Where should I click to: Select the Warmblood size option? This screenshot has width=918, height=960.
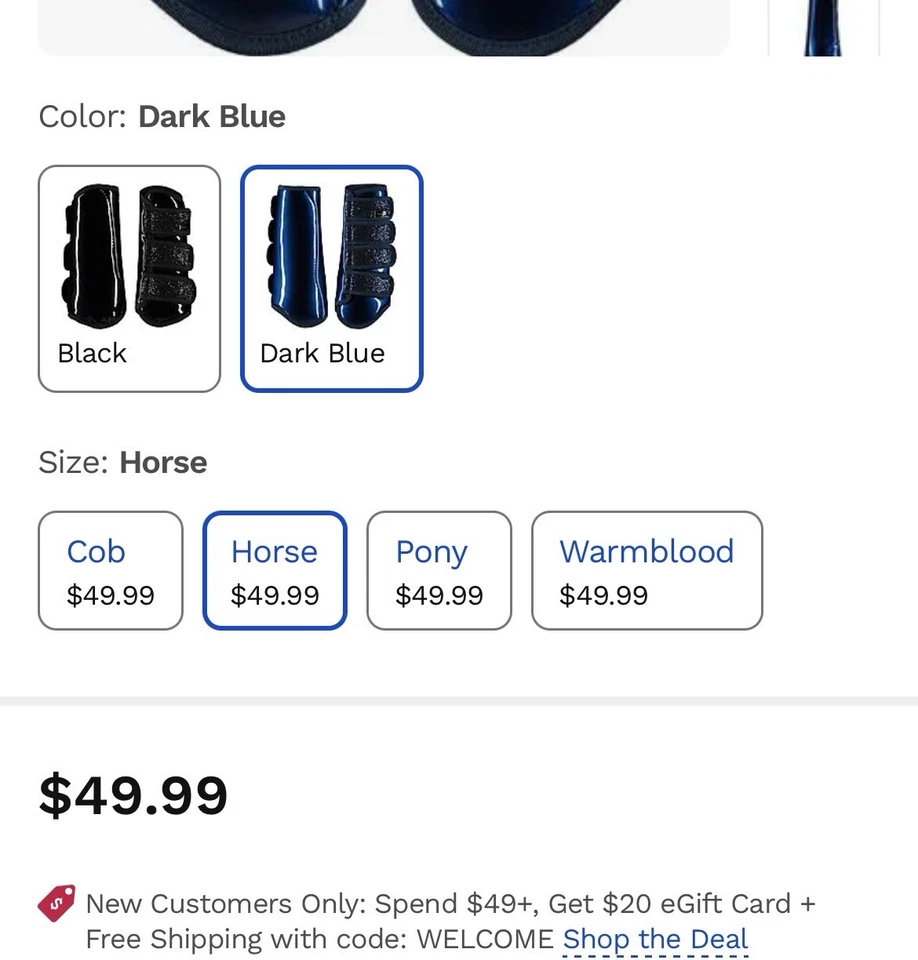pyautogui.click(x=646, y=570)
